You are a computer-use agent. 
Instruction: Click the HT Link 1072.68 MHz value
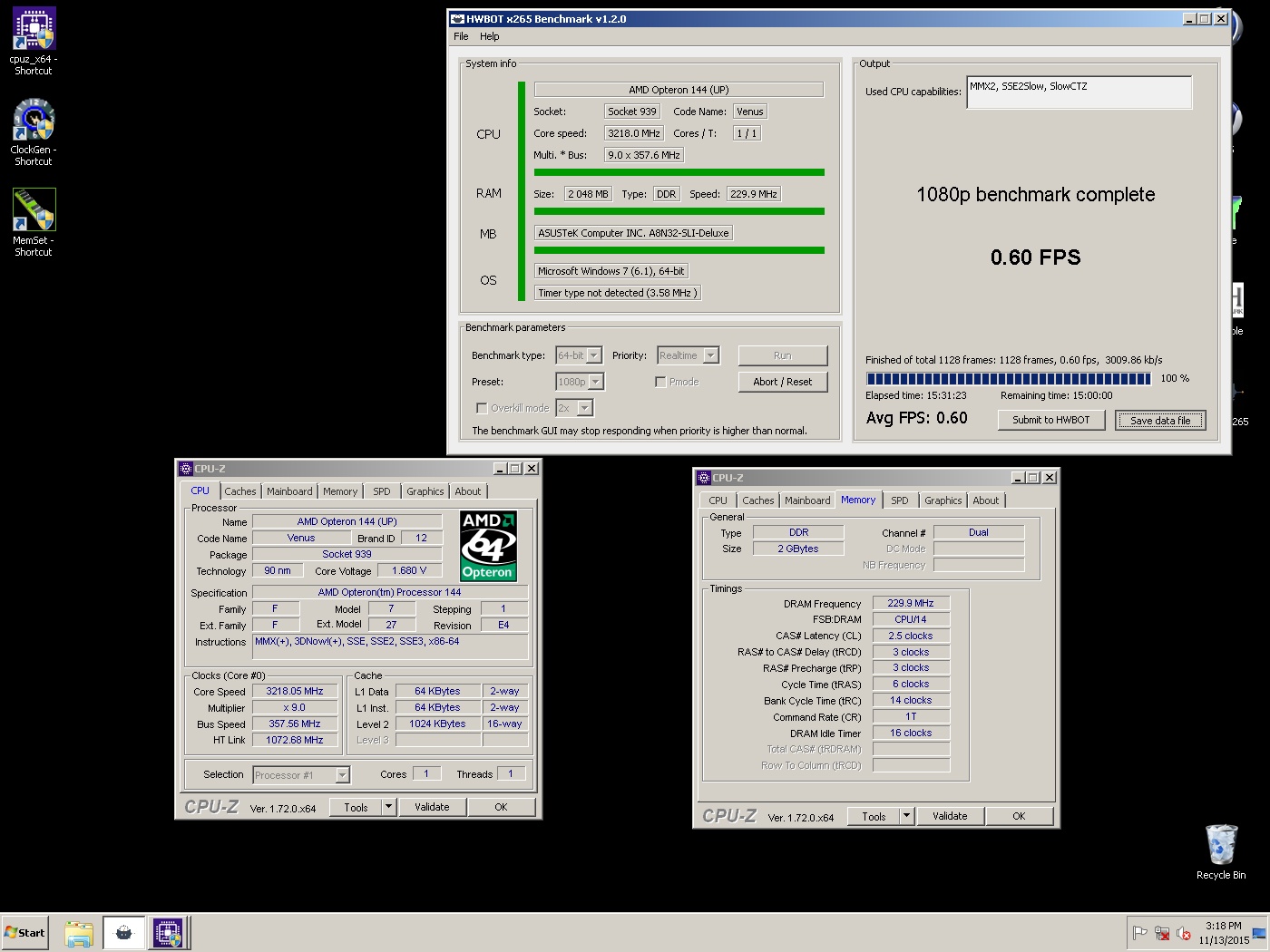(x=295, y=740)
